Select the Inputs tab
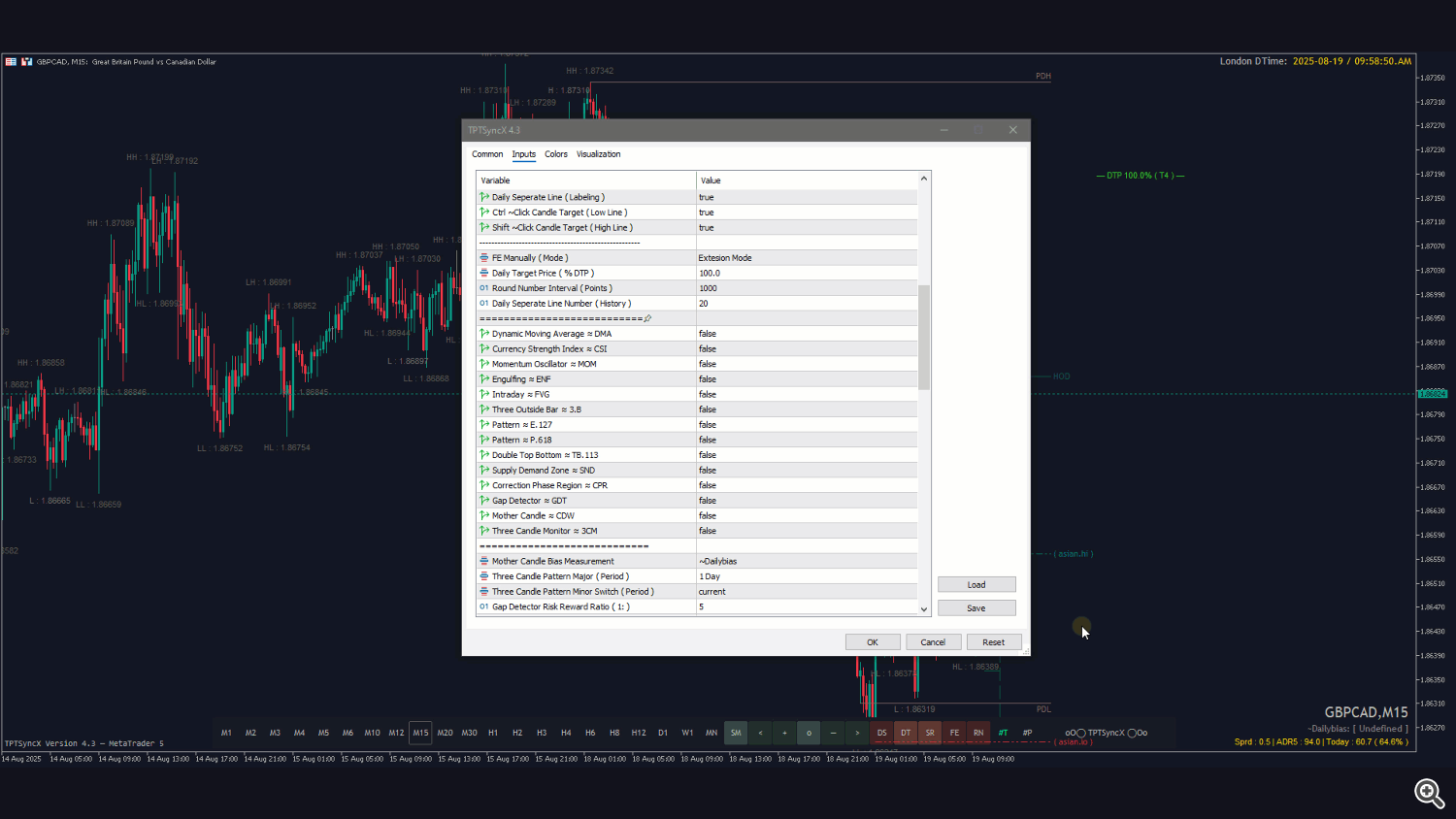Viewport: 1456px width, 819px height. pyautogui.click(x=524, y=154)
